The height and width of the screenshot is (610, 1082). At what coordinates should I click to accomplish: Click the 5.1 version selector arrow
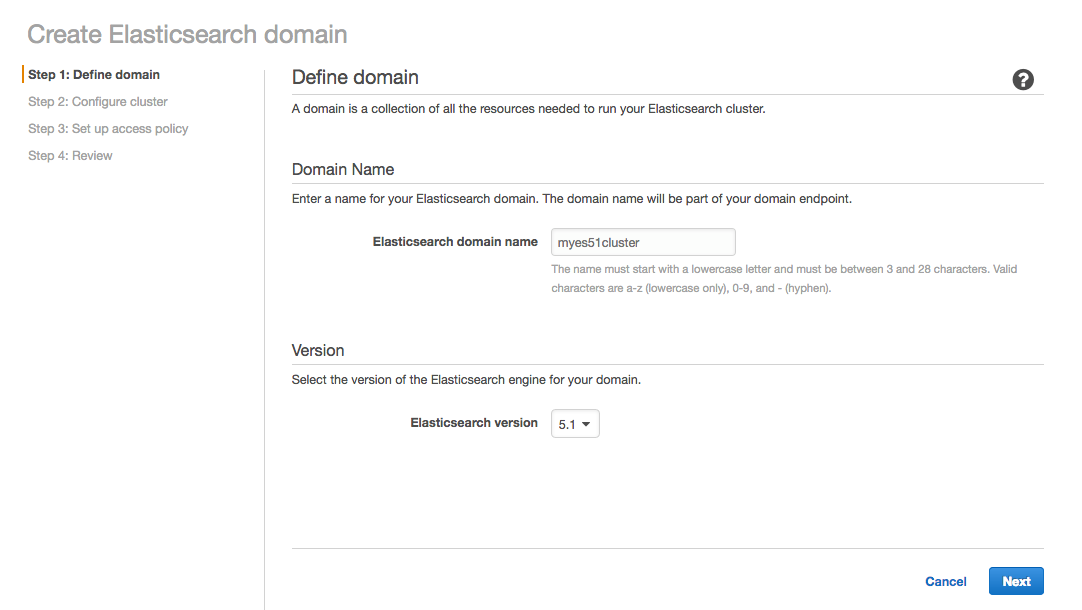[588, 423]
